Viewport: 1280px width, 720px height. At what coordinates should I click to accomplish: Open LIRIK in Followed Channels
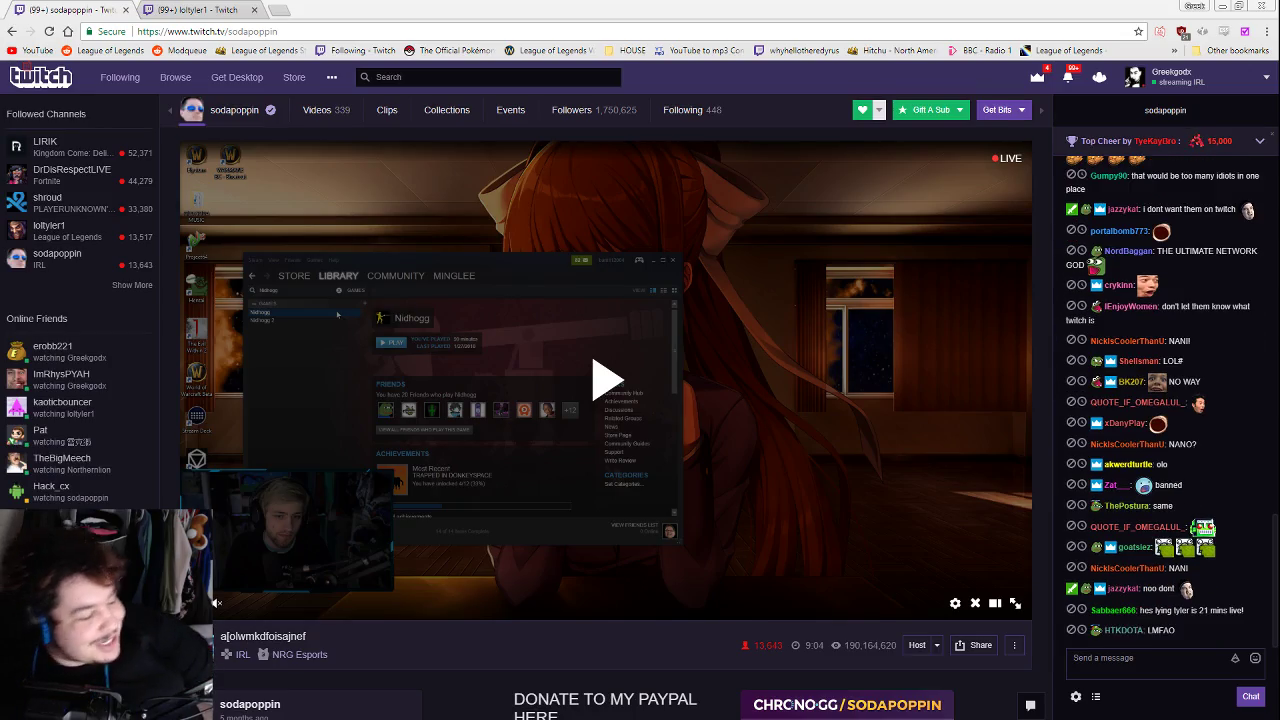(80, 148)
